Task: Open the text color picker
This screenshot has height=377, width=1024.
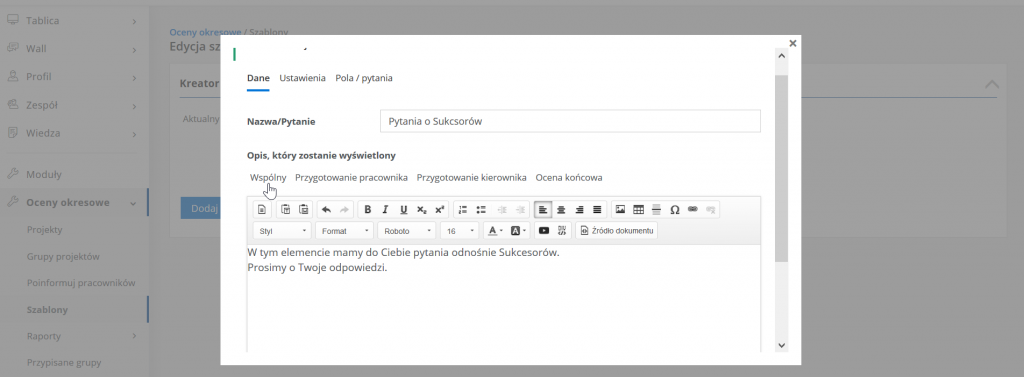Action: 494,231
